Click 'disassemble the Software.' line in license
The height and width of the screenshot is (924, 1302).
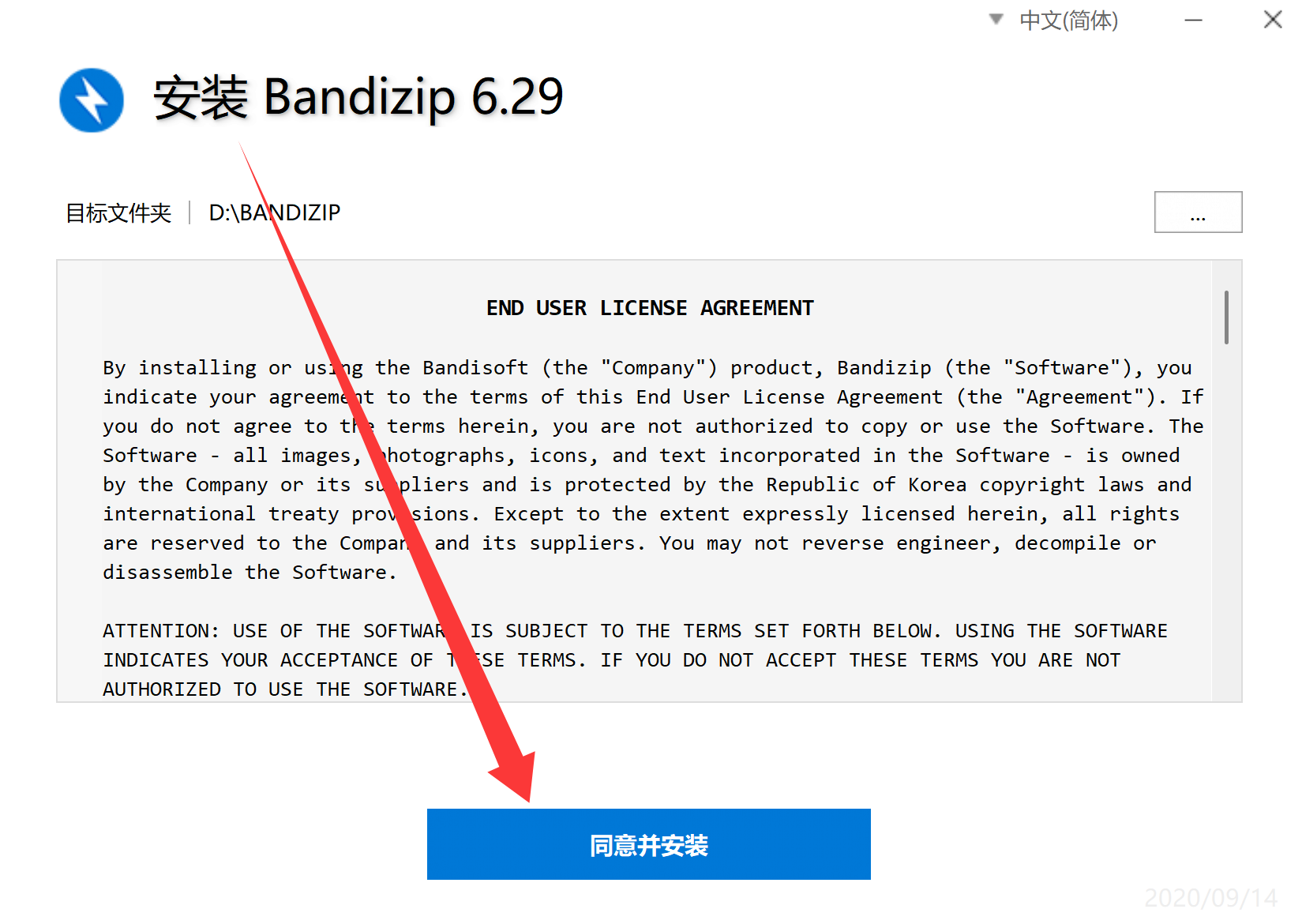click(x=250, y=572)
